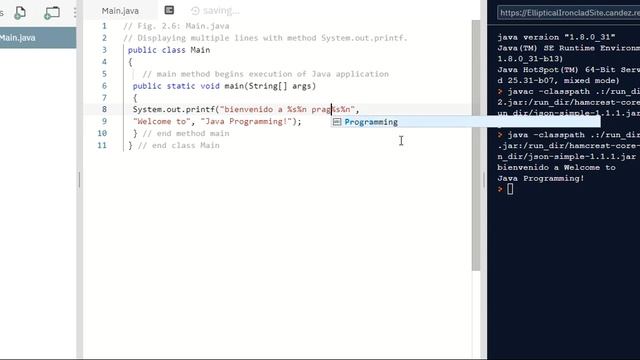Click 'bienvenido a Welcome to' console output
Image resolution: width=640 pixels, height=360 pixels.
(556, 167)
